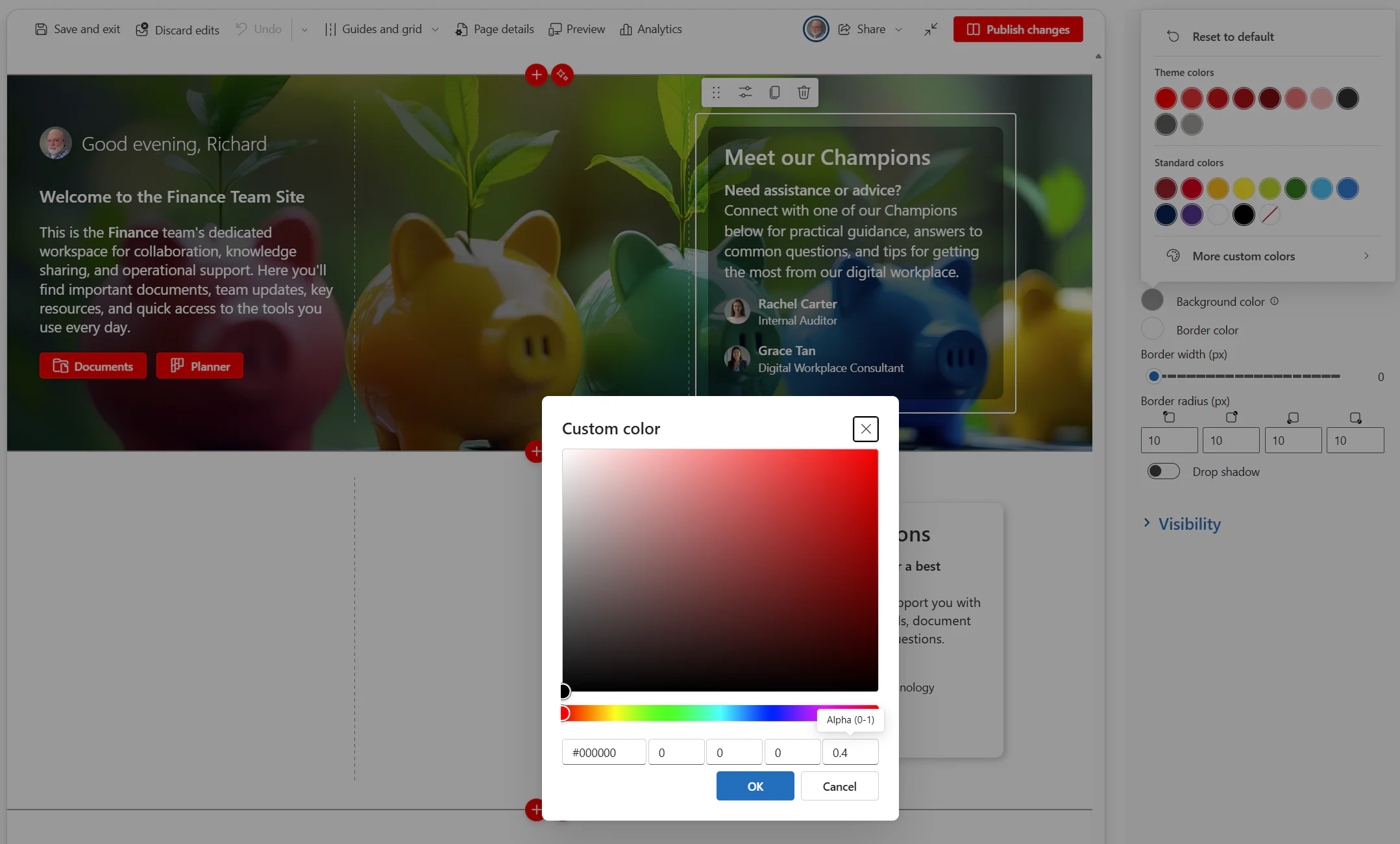Image resolution: width=1400 pixels, height=844 pixels.
Task: Click the add section plus icon at page bottom
Action: 535,810
